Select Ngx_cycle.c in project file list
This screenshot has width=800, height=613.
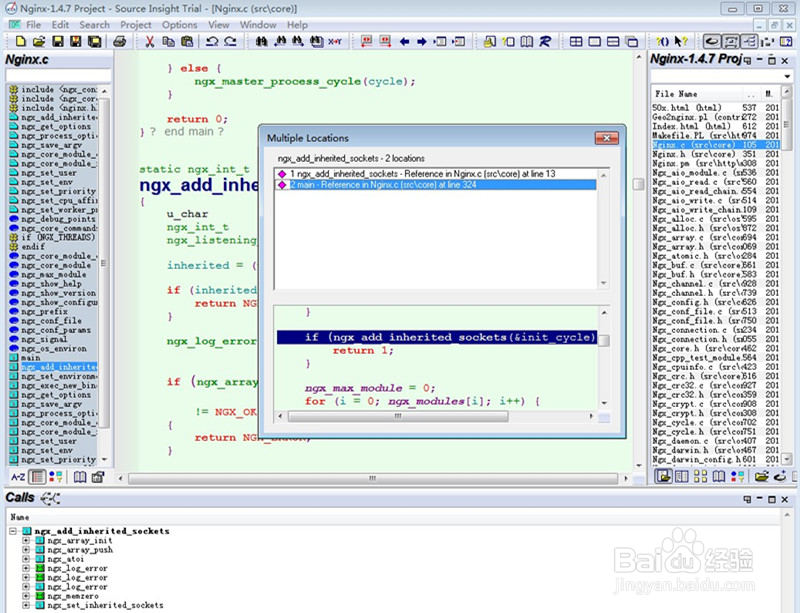pos(715,423)
